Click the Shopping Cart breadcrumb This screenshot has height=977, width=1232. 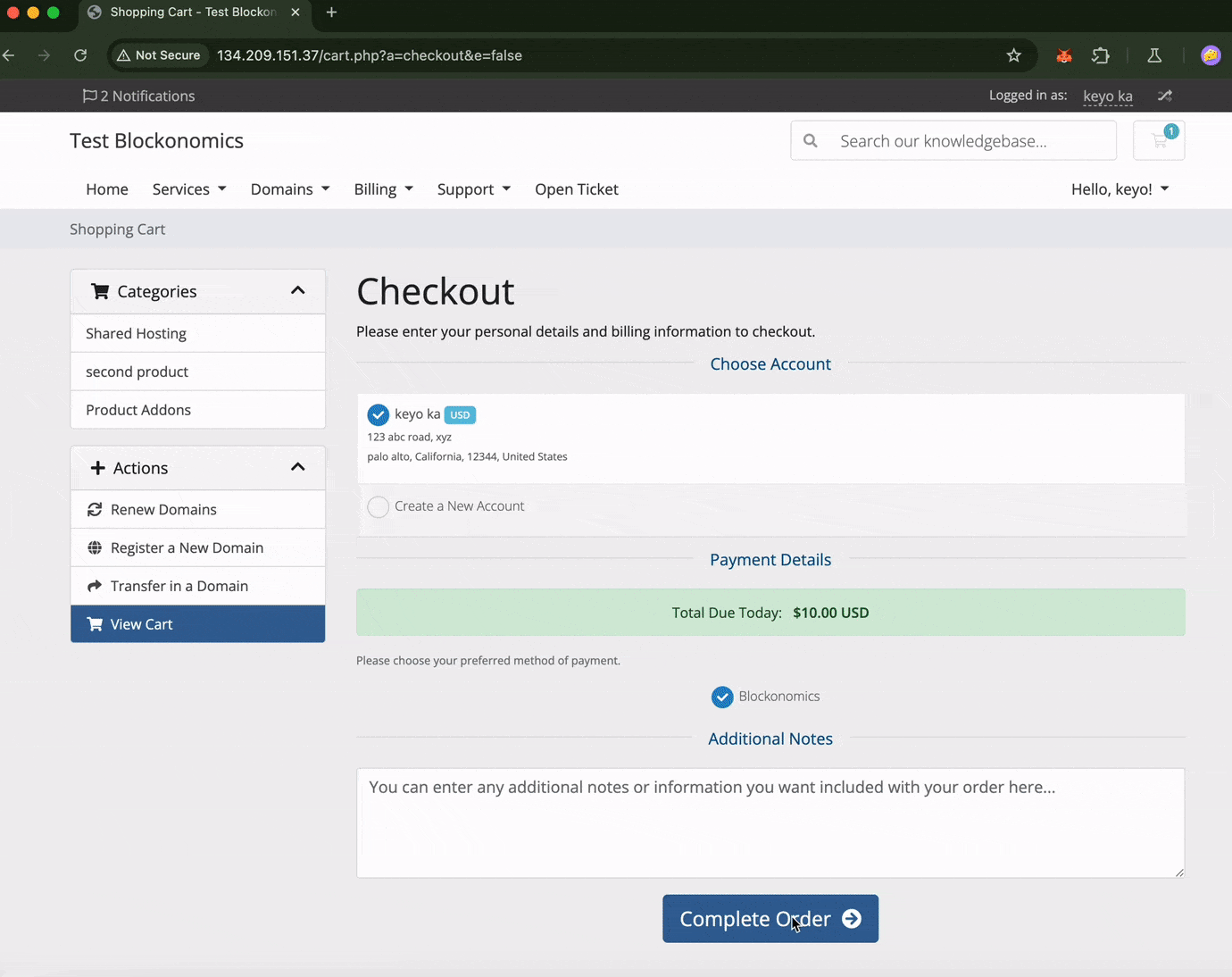coord(118,230)
